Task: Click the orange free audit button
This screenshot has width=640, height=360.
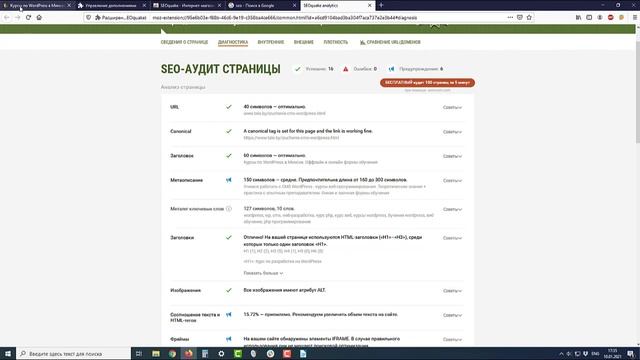Action: click(x=427, y=82)
